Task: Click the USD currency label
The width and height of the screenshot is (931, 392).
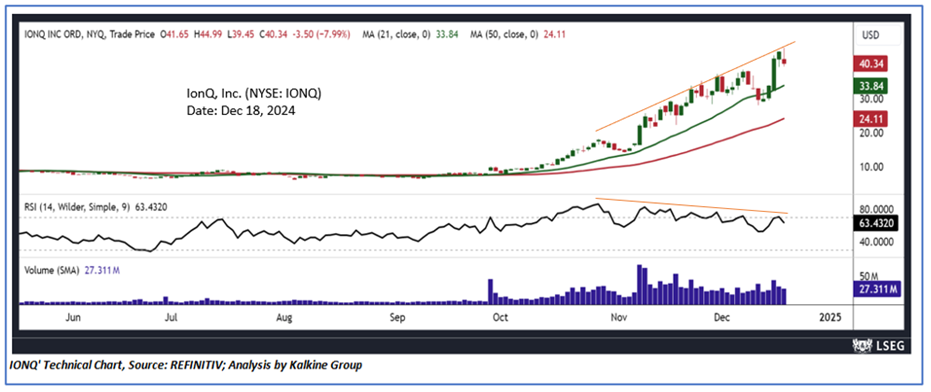Action: pos(870,36)
